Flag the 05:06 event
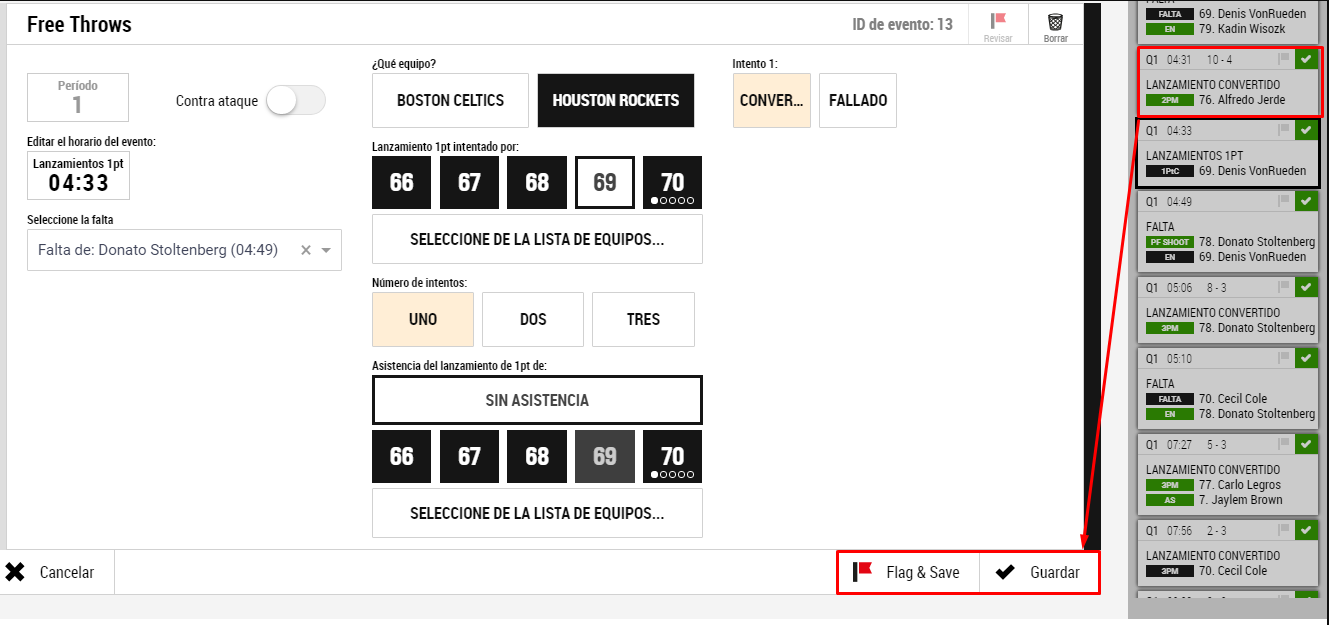This screenshot has height=625, width=1329. 1284,287
